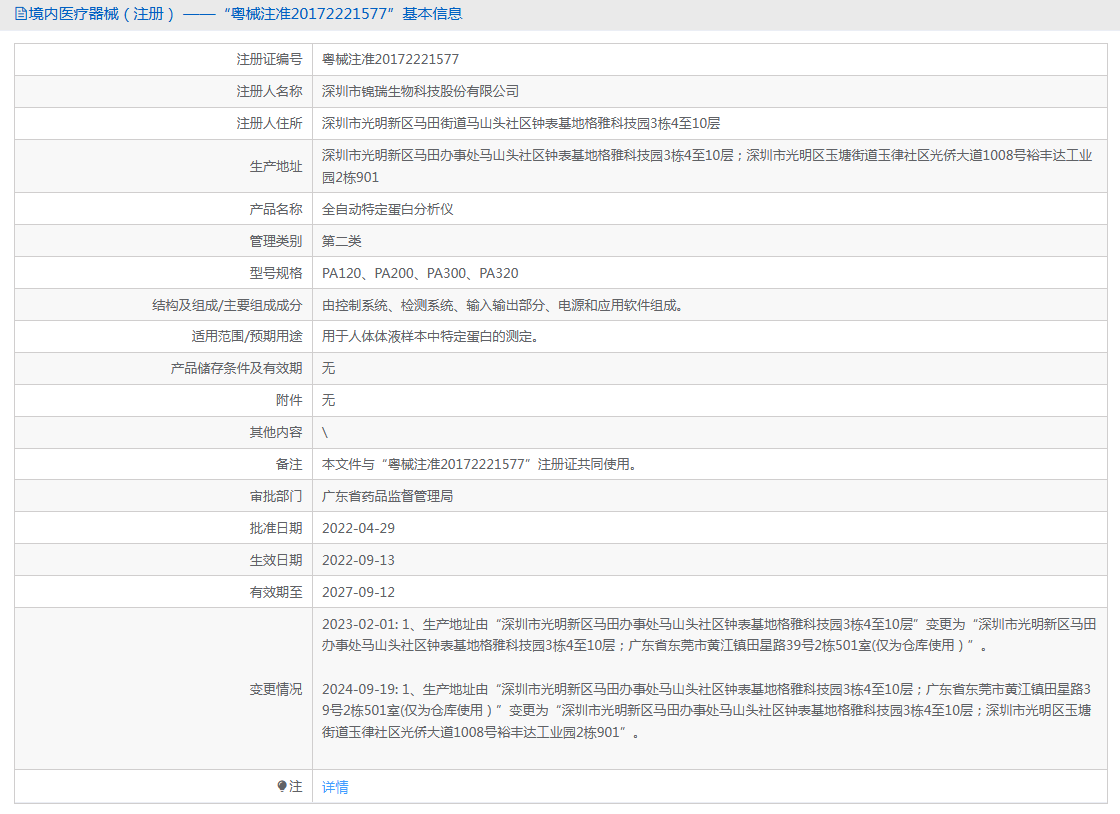Click the 型号规格 label
Image resolution: width=1120 pixels, height=814 pixels.
click(276, 273)
